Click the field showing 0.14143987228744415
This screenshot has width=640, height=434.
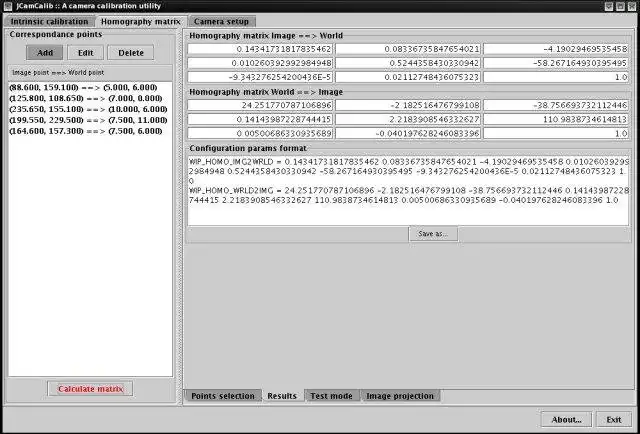(260, 119)
